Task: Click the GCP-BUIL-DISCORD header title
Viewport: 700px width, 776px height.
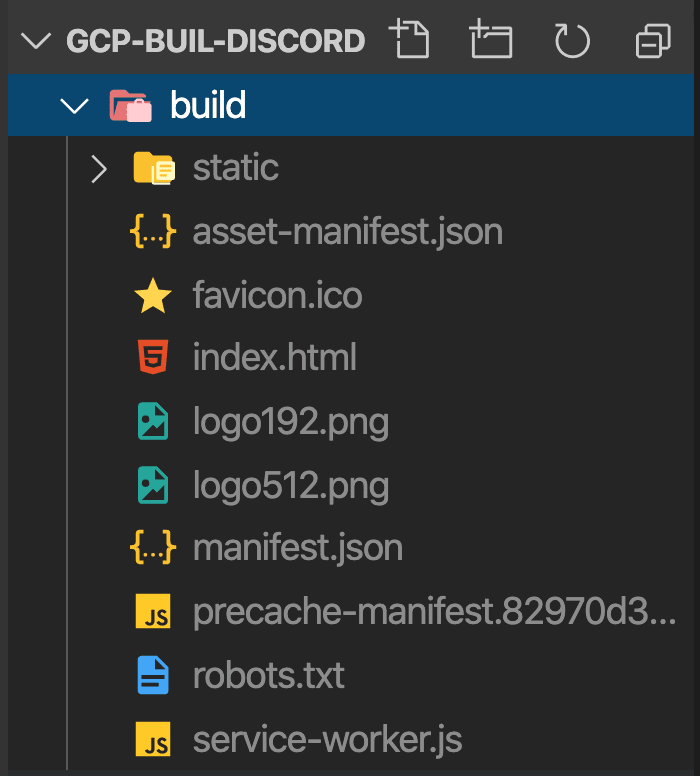Action: pos(215,41)
